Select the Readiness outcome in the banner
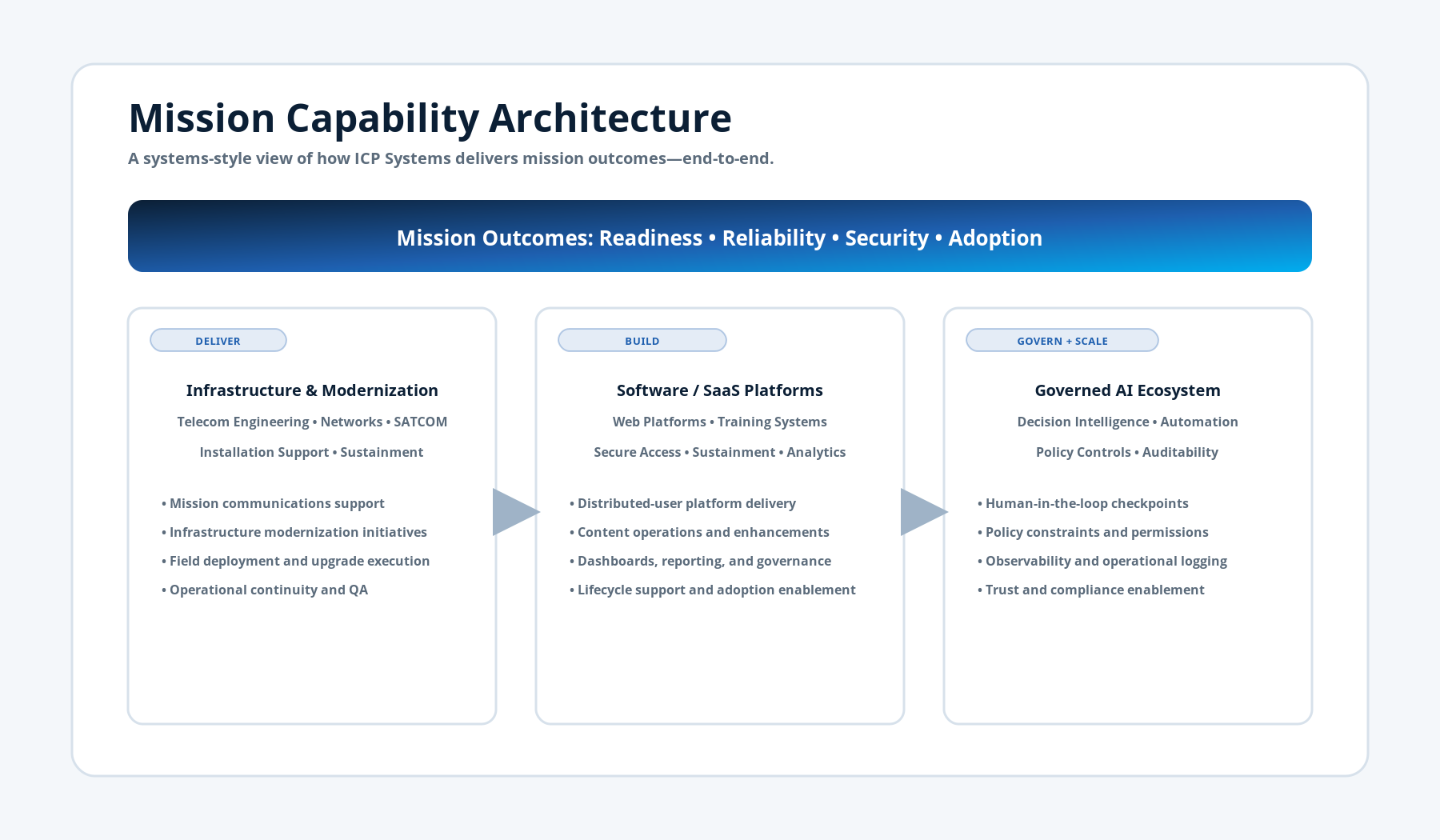The width and height of the screenshot is (1440, 840). coord(650,238)
